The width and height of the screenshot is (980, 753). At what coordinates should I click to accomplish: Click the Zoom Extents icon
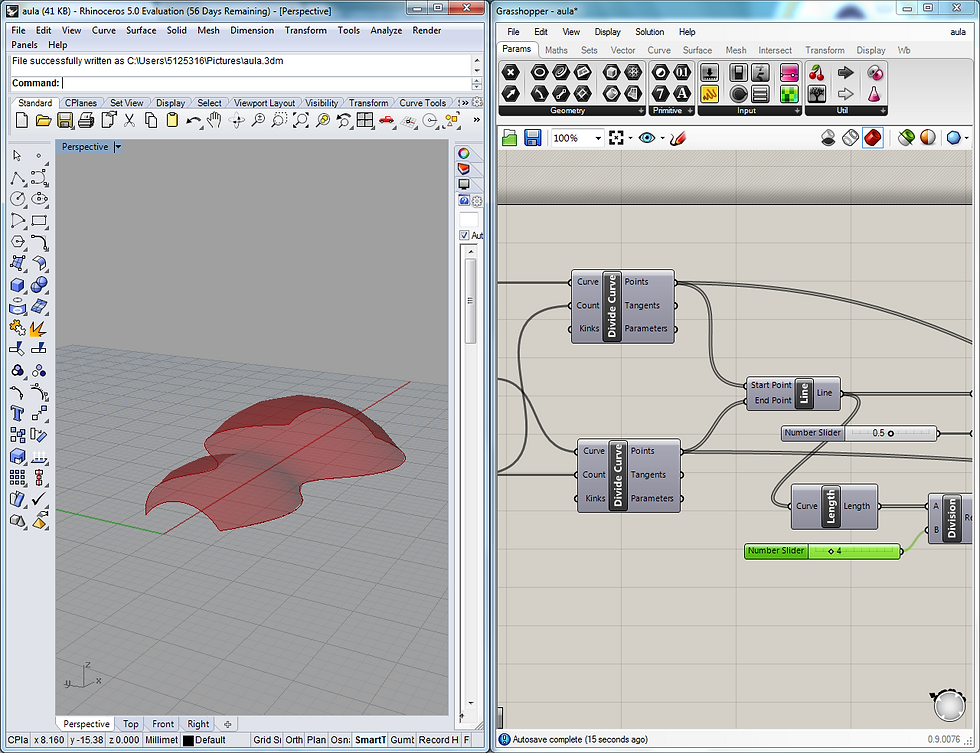pos(301,121)
